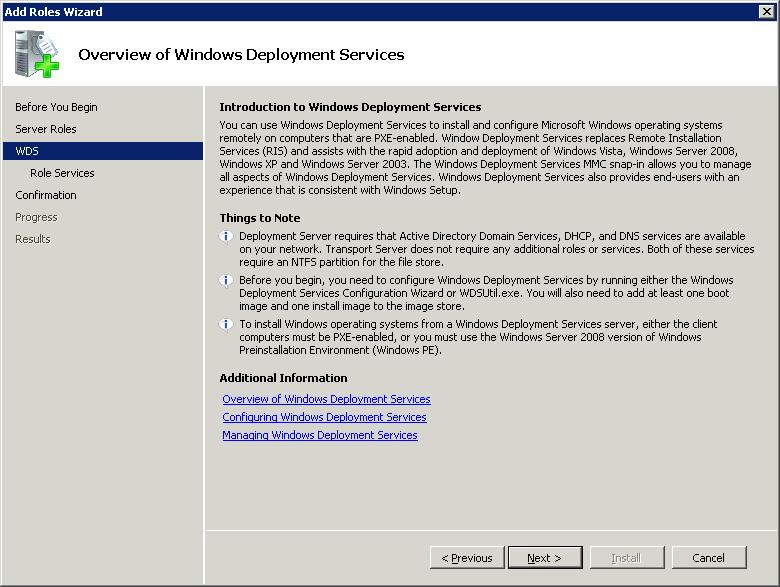Open Overview of Windows Deployment Services link

(326, 399)
